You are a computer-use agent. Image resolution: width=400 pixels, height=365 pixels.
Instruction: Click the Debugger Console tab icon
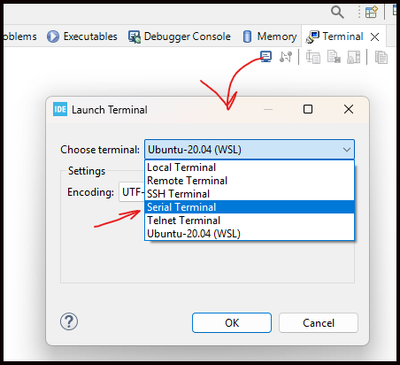coord(134,37)
